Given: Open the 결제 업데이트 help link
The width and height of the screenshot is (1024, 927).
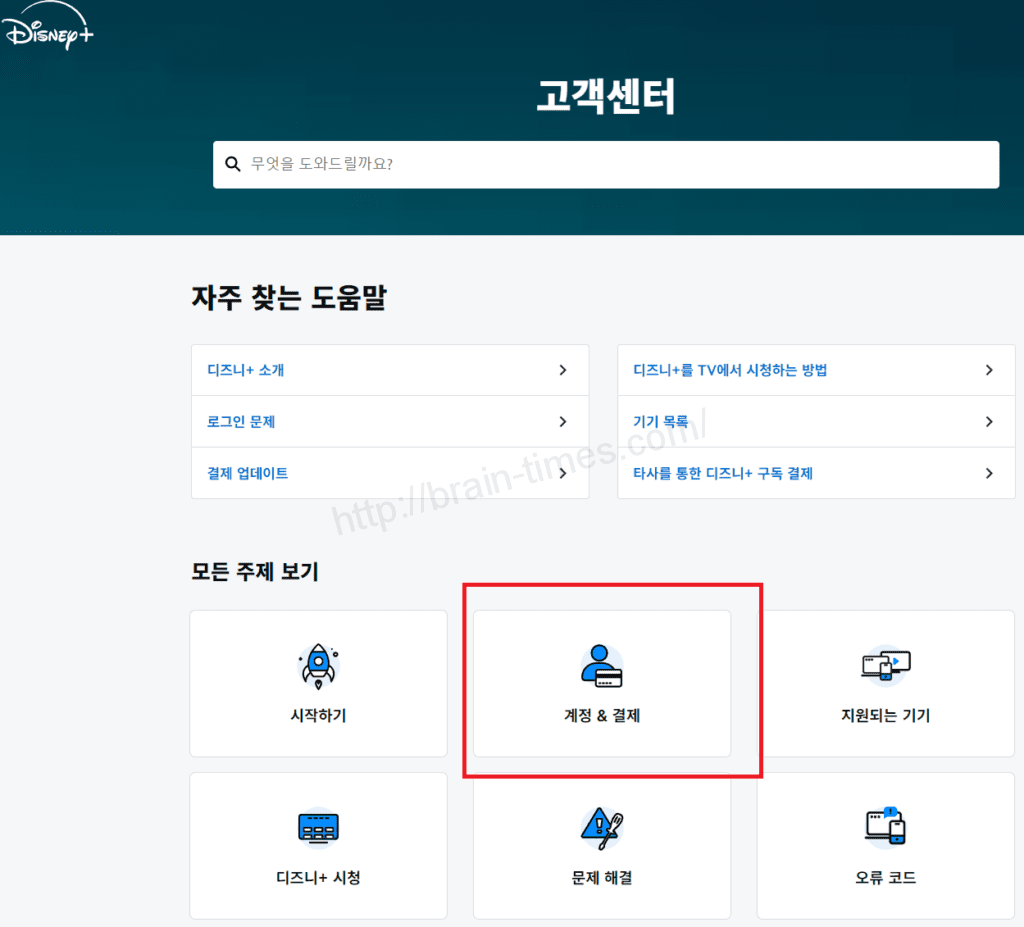Looking at the screenshot, I should 248,473.
